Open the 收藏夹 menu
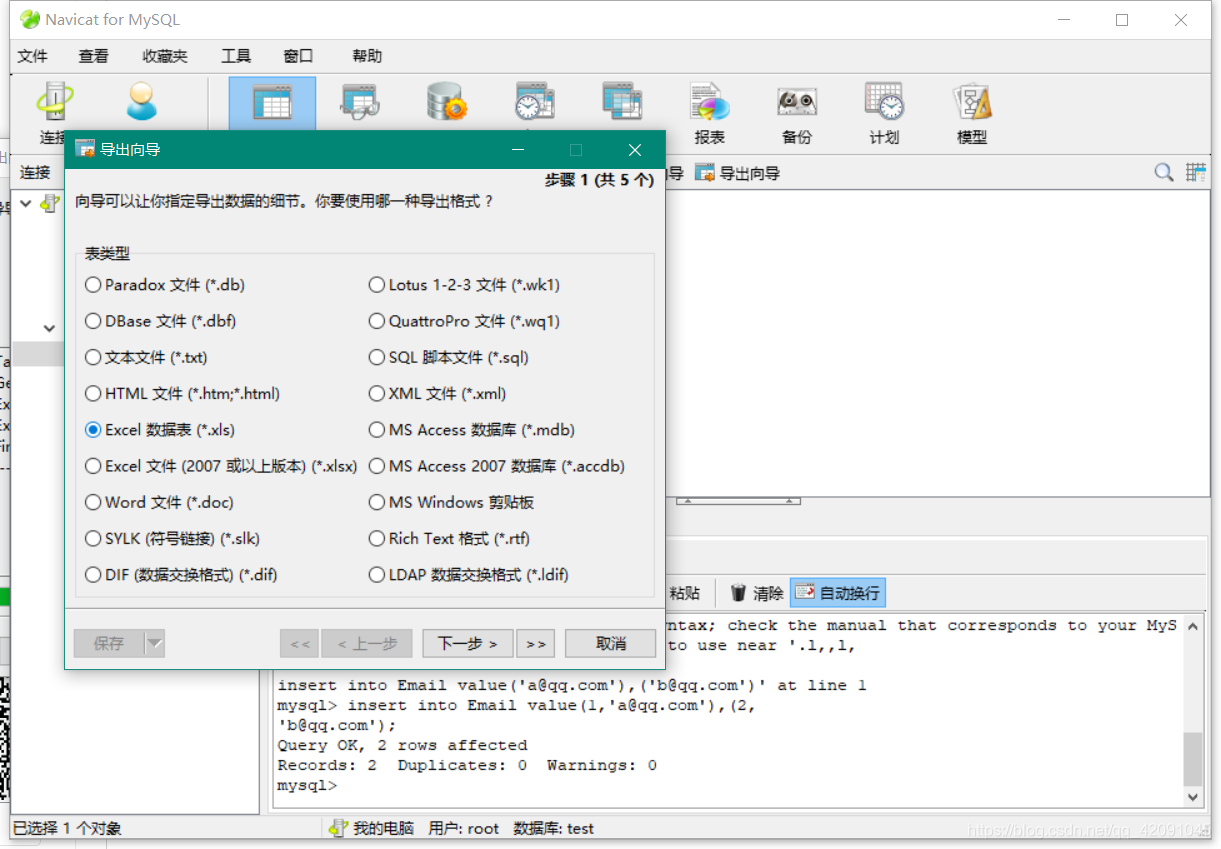 coord(165,56)
